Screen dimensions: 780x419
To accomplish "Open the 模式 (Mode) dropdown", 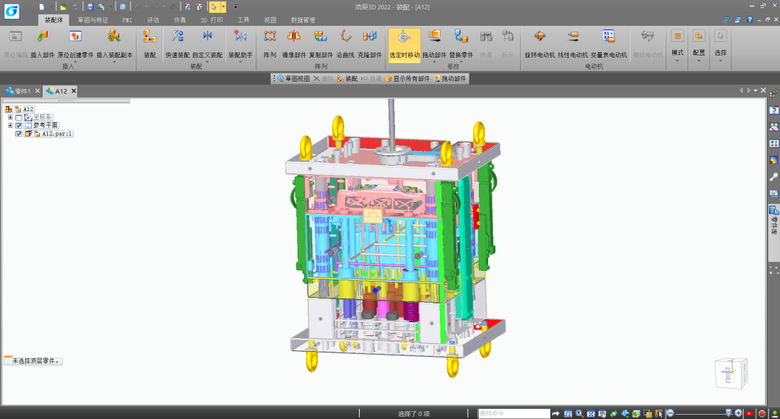I will [677, 52].
